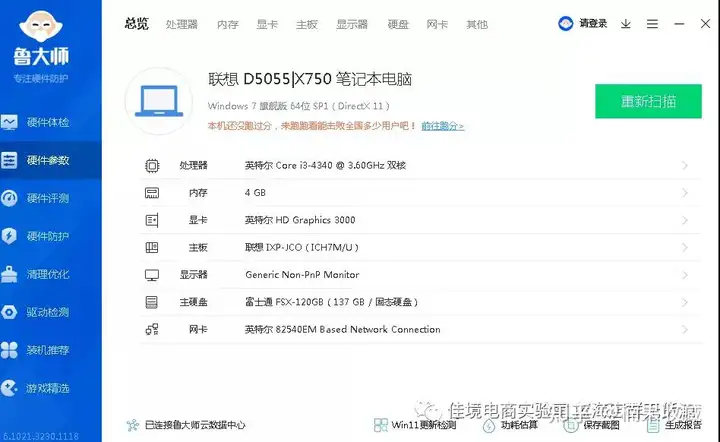
Task: Expand the 主硬盘 row chevron
Action: [685, 302]
